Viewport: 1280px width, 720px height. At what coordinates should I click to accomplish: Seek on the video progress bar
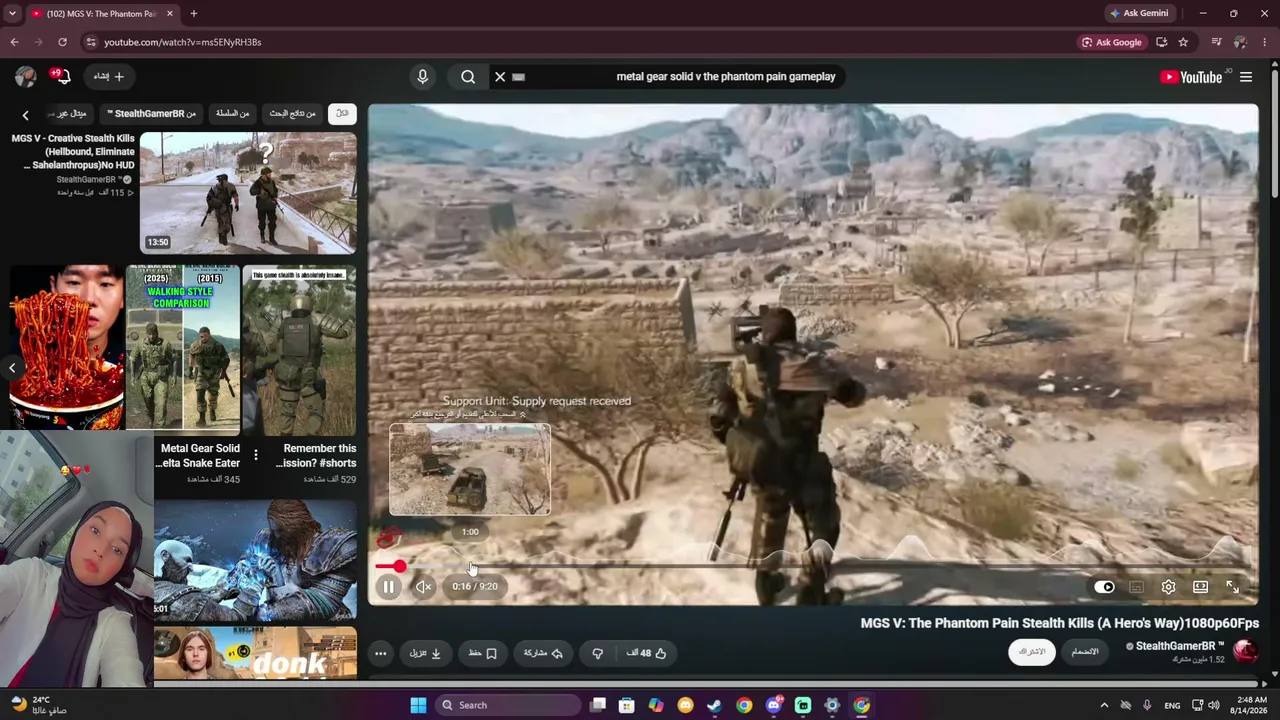coord(814,567)
